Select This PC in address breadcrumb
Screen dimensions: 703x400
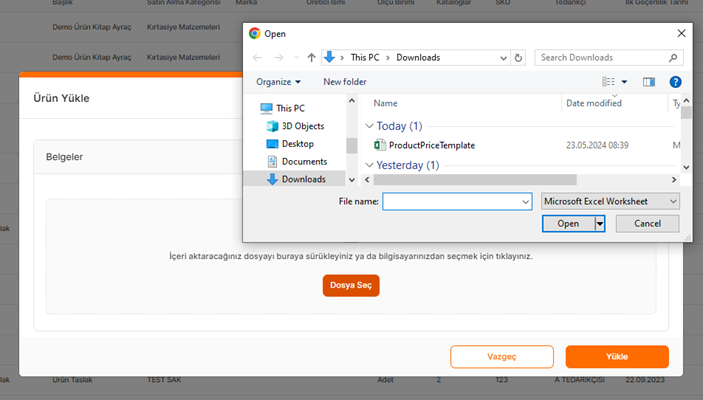click(365, 57)
